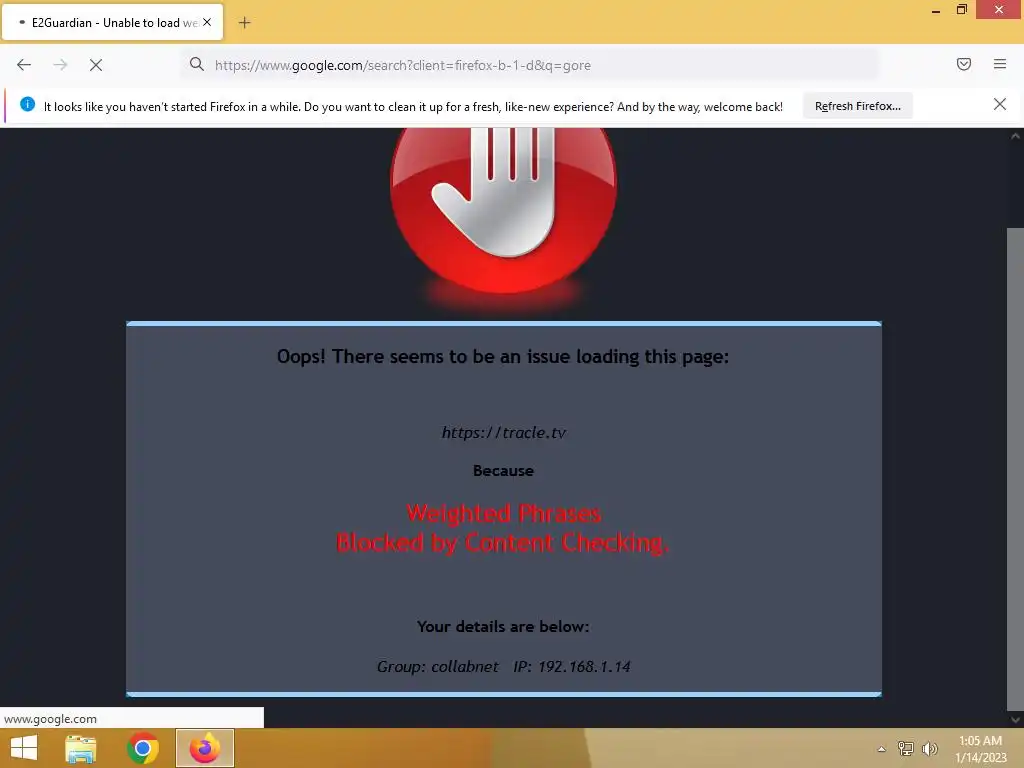The image size is (1024, 768).
Task: Restore down the Firefox window
Action: tap(962, 10)
